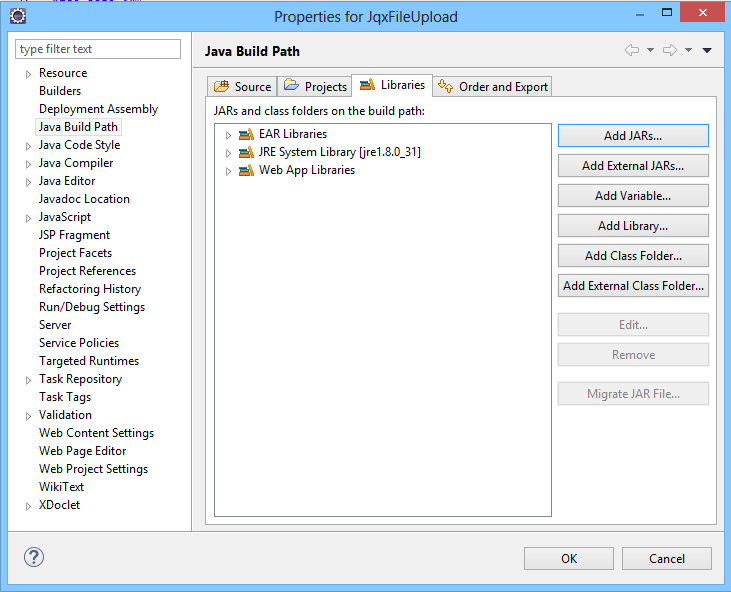731x592 pixels.
Task: Open the Projects tab
Action: (x=315, y=87)
